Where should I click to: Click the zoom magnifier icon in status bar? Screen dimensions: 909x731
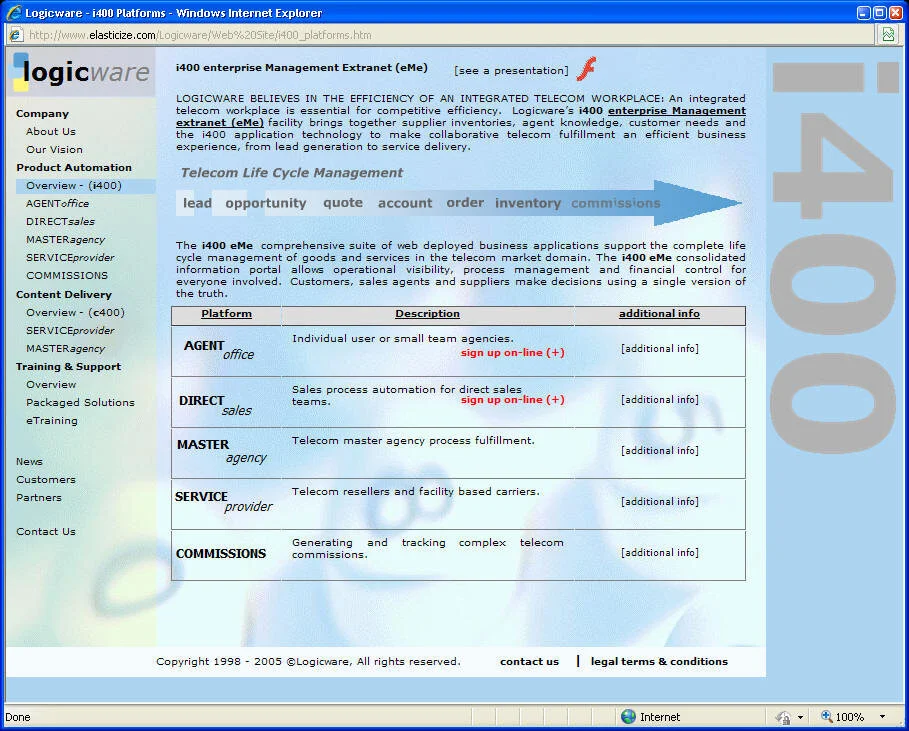coord(827,717)
